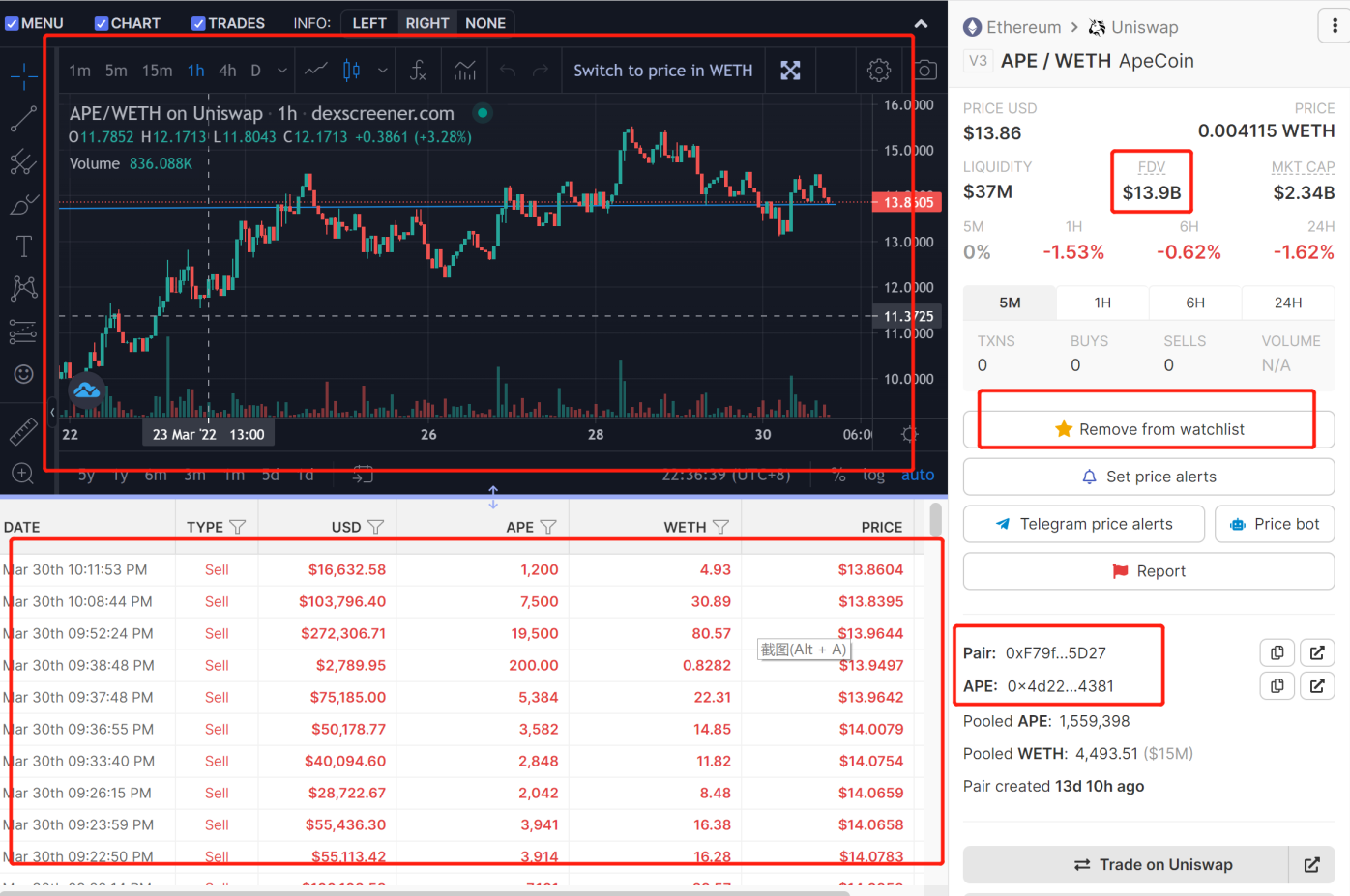Select the 15m timeframe
Image resolution: width=1350 pixels, height=896 pixels.
[158, 71]
